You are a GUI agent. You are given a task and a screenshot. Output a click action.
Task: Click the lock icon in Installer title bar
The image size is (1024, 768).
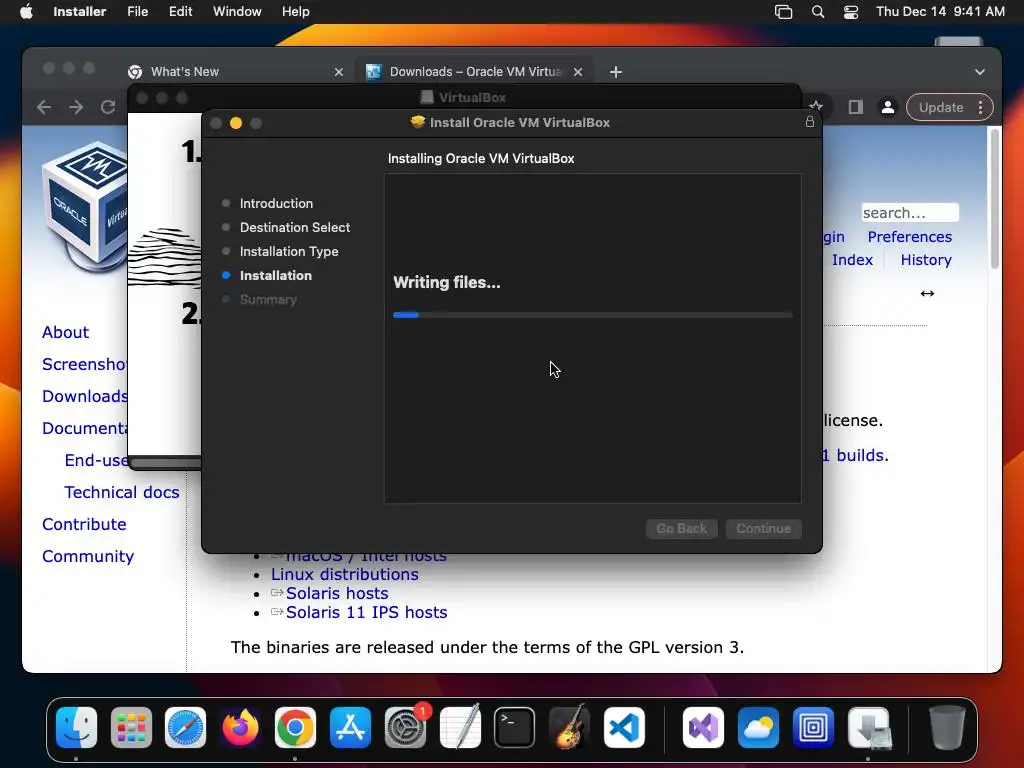tap(810, 121)
